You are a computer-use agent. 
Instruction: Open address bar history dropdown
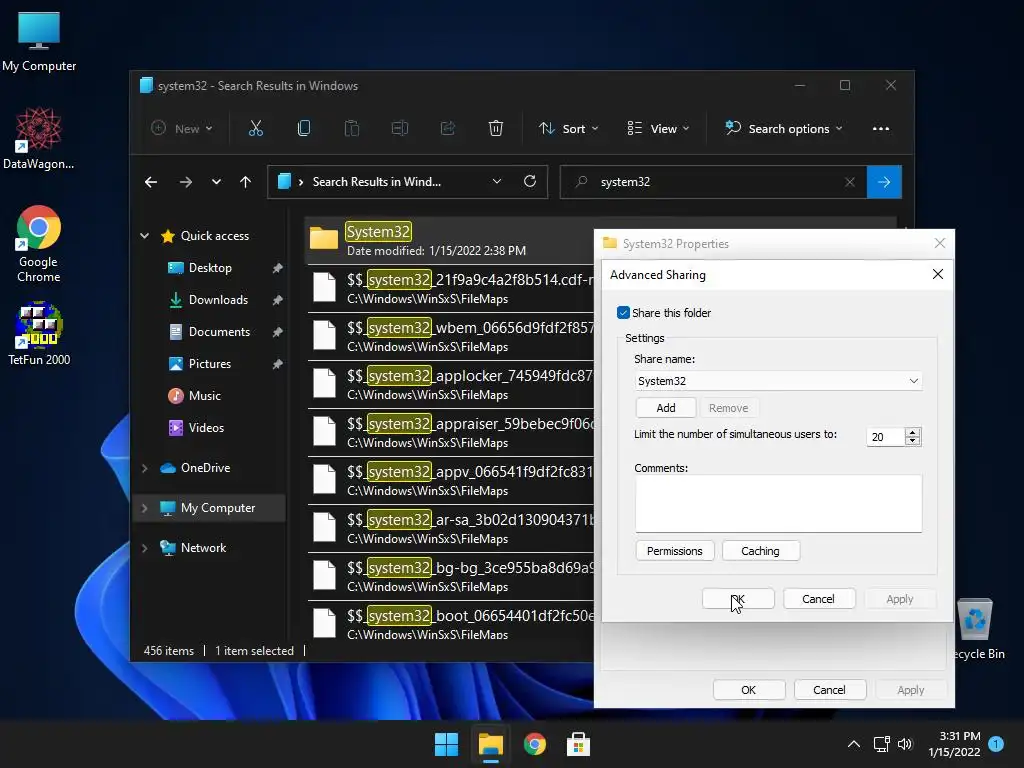click(x=497, y=182)
